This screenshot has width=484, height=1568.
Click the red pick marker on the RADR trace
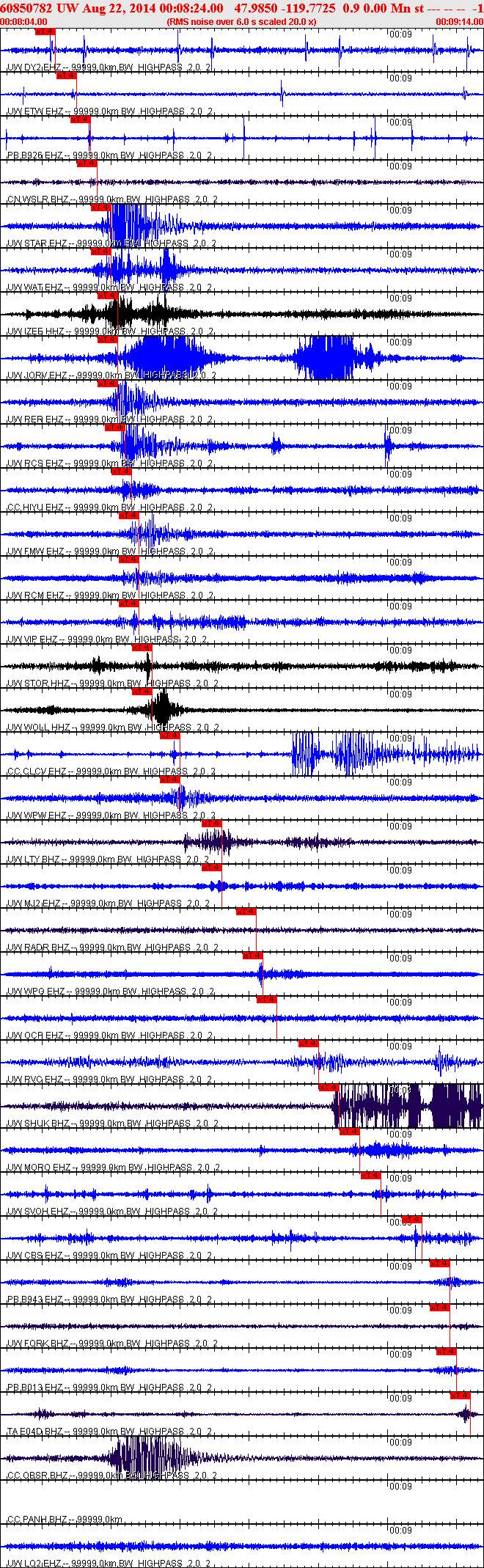[246, 912]
